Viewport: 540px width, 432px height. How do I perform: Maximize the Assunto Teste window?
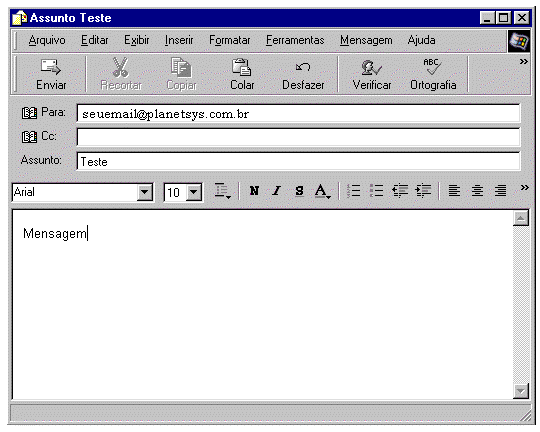pos(503,18)
